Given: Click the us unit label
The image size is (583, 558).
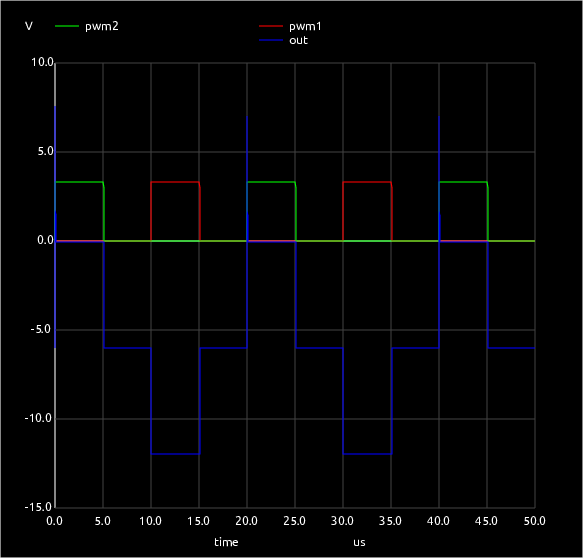Looking at the screenshot, I should pos(359,543).
